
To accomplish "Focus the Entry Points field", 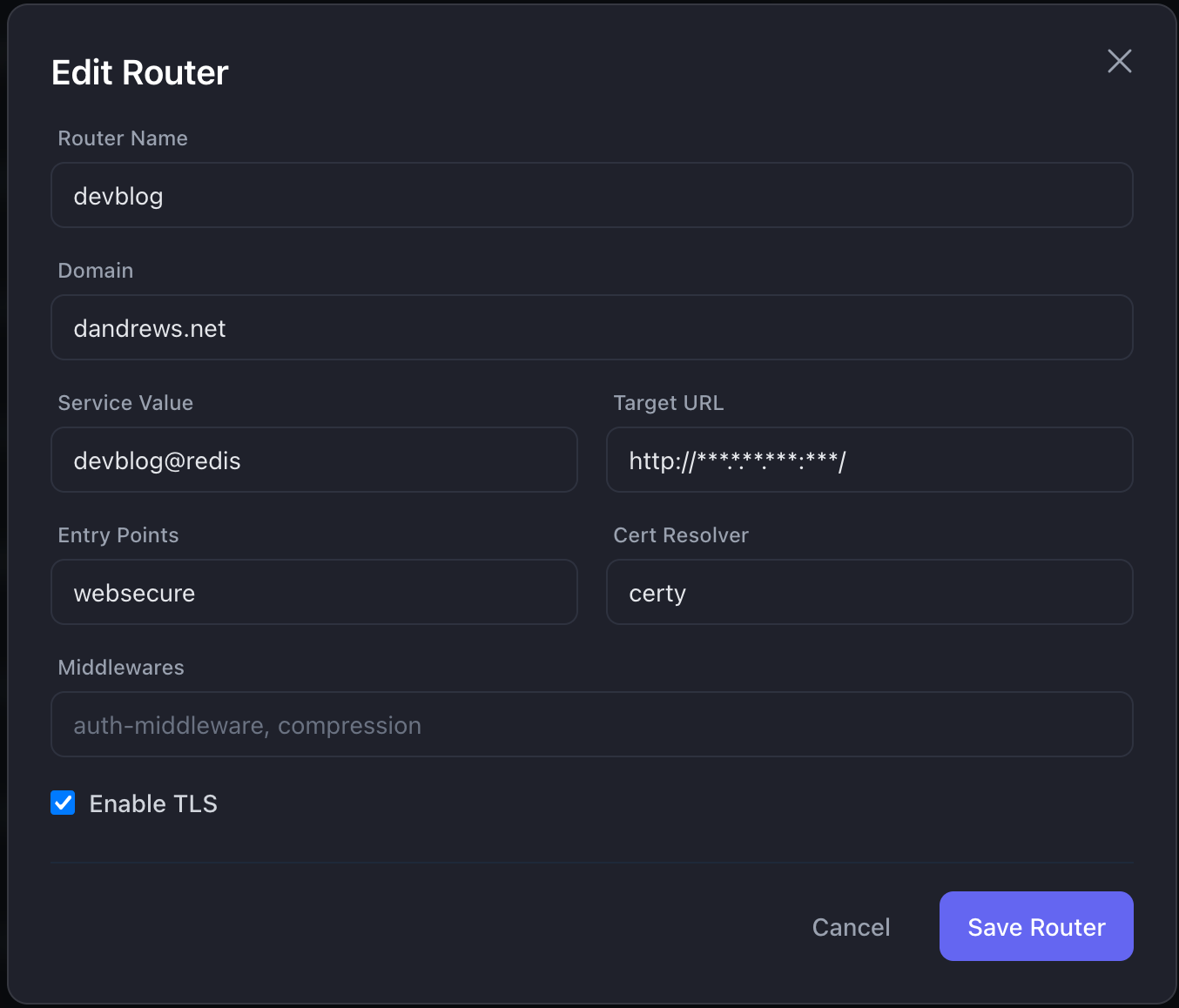I will (313, 593).
